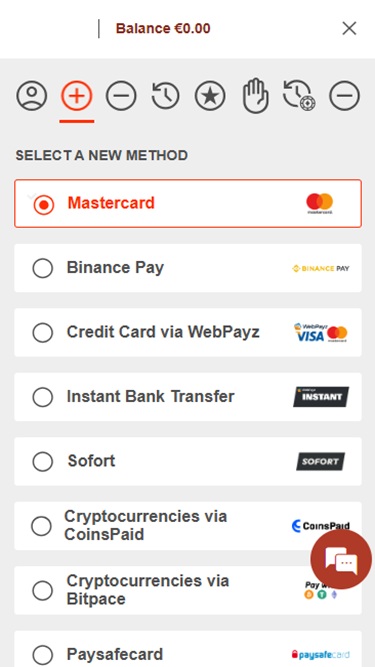375x667 pixels.
Task: Open the star bonuses icon
Action: (210, 96)
